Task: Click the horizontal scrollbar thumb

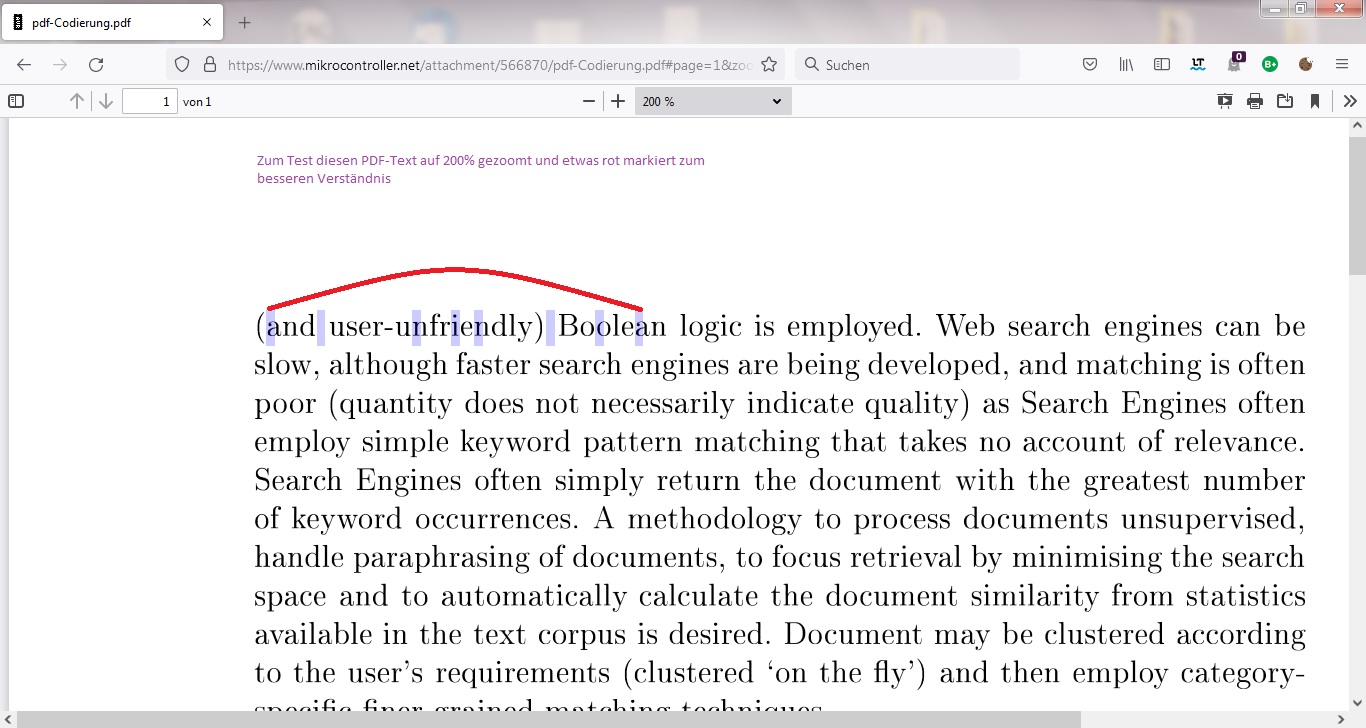Action: (548, 720)
